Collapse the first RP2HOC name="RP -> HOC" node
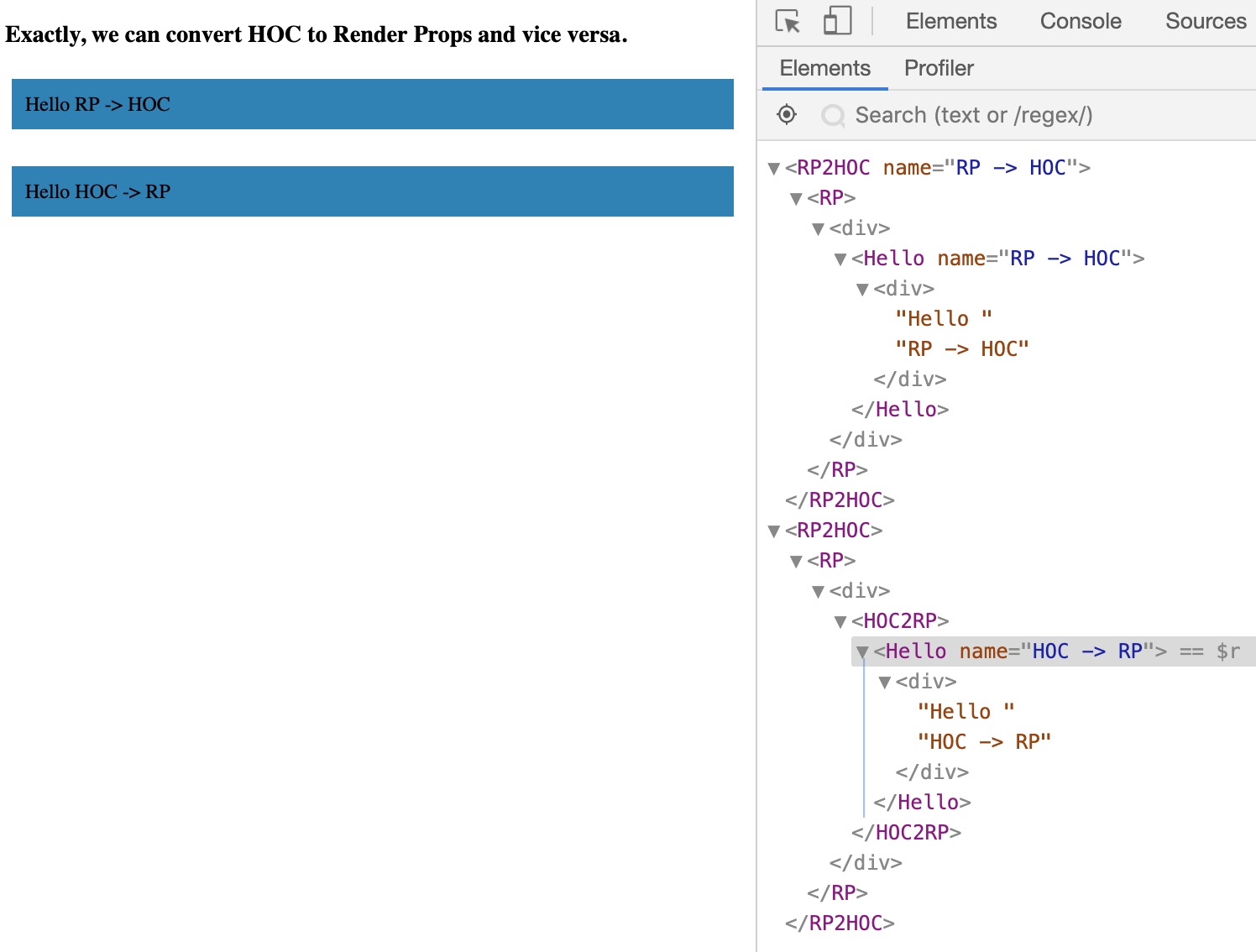Image resolution: width=1256 pixels, height=952 pixels. pyautogui.click(x=774, y=169)
